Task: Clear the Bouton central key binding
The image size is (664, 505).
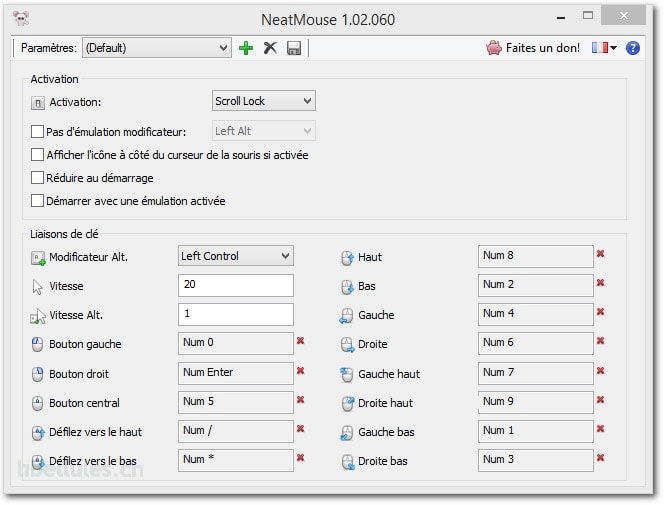Action: (x=301, y=400)
